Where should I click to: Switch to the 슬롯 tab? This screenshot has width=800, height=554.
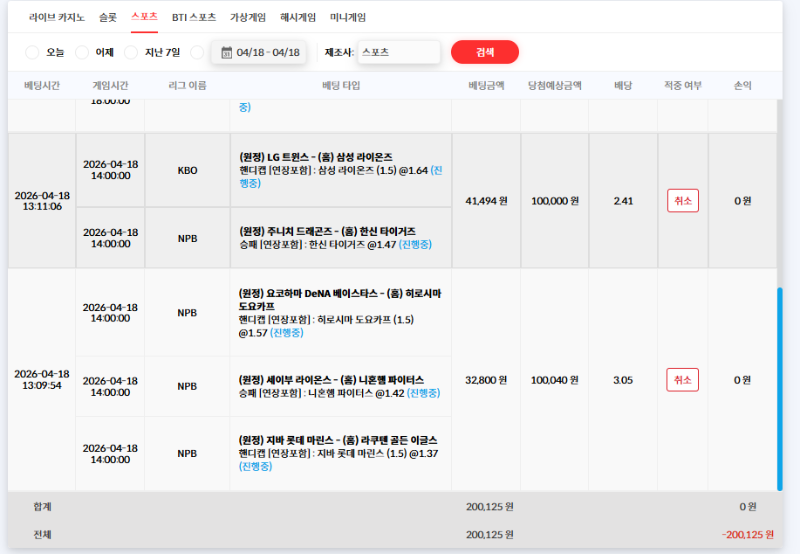point(108,17)
